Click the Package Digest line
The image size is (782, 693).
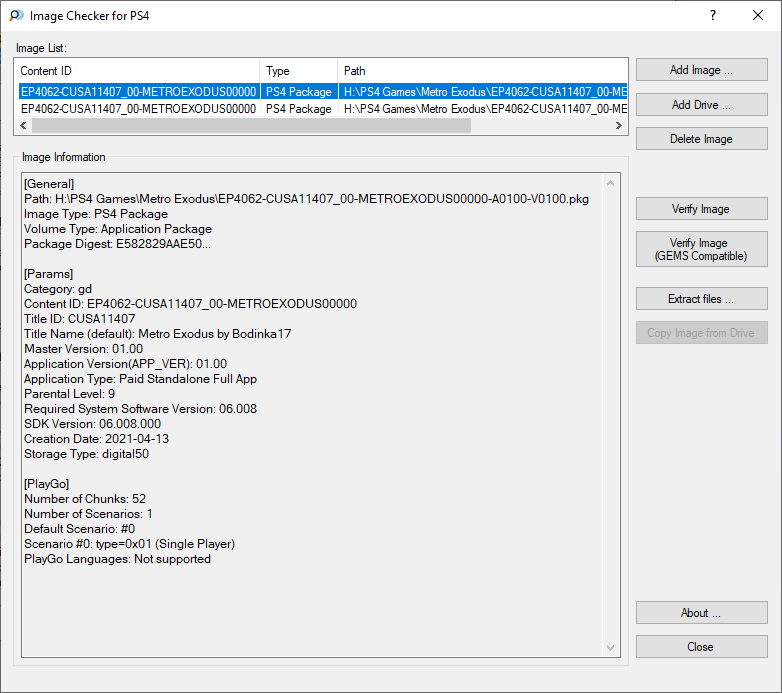(117, 244)
